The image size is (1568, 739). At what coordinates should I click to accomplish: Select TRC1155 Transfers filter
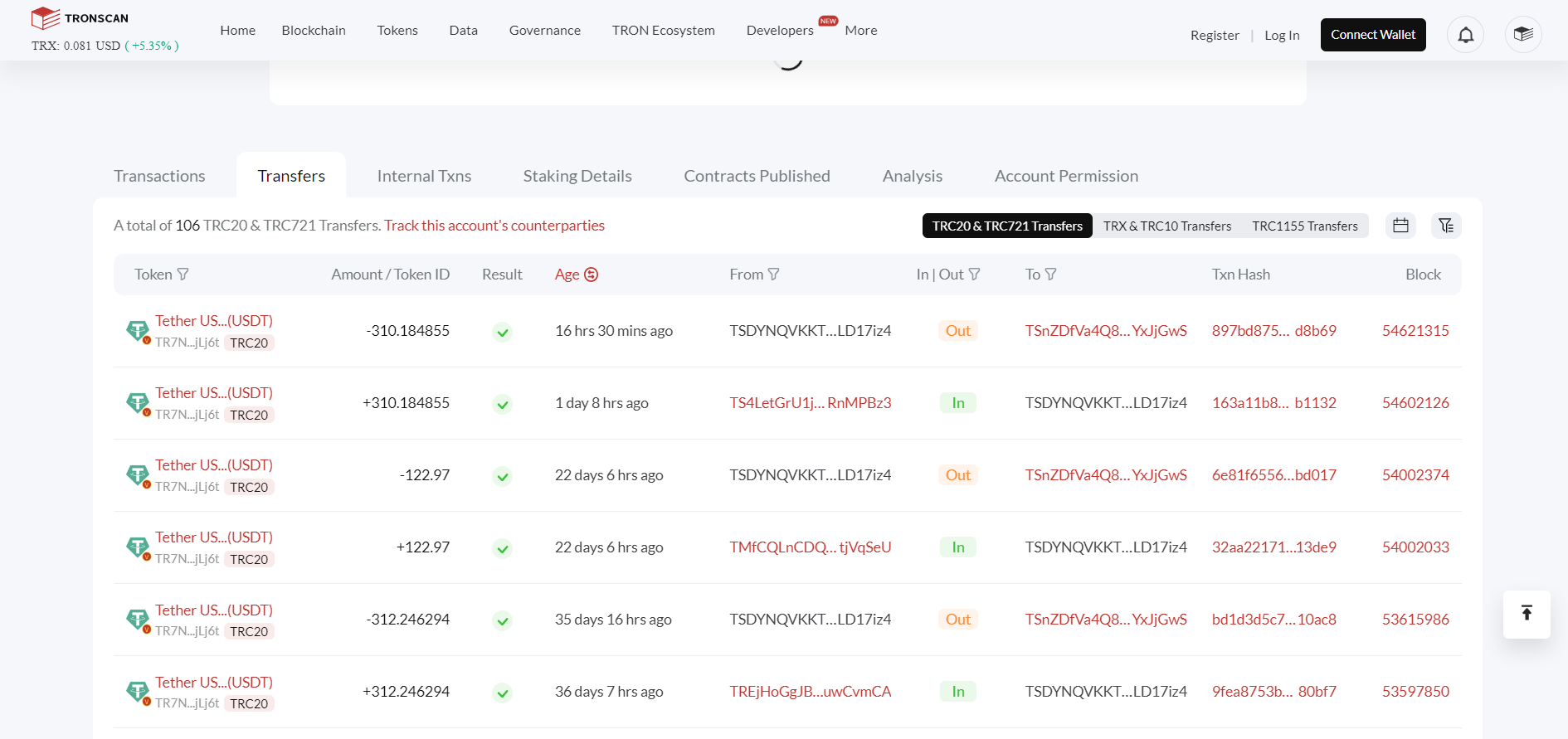pyautogui.click(x=1305, y=226)
